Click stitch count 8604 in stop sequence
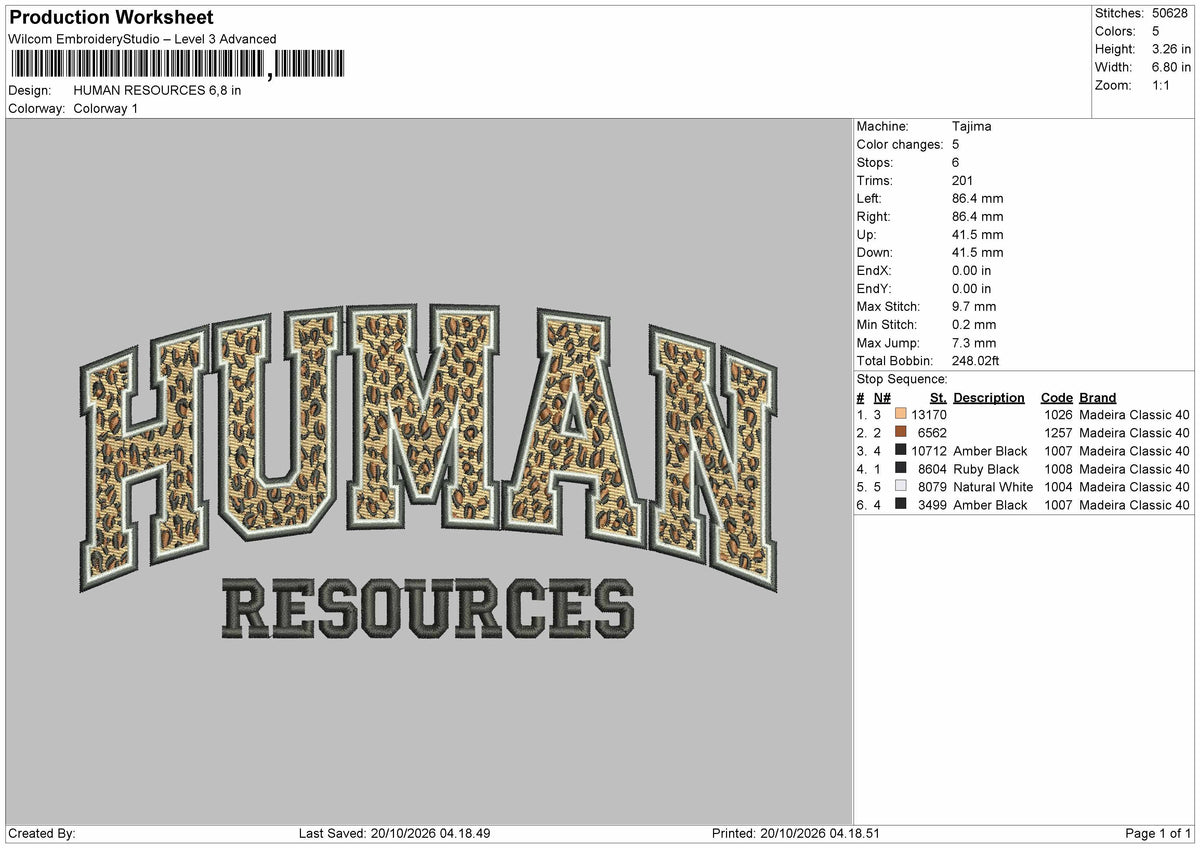 point(932,469)
